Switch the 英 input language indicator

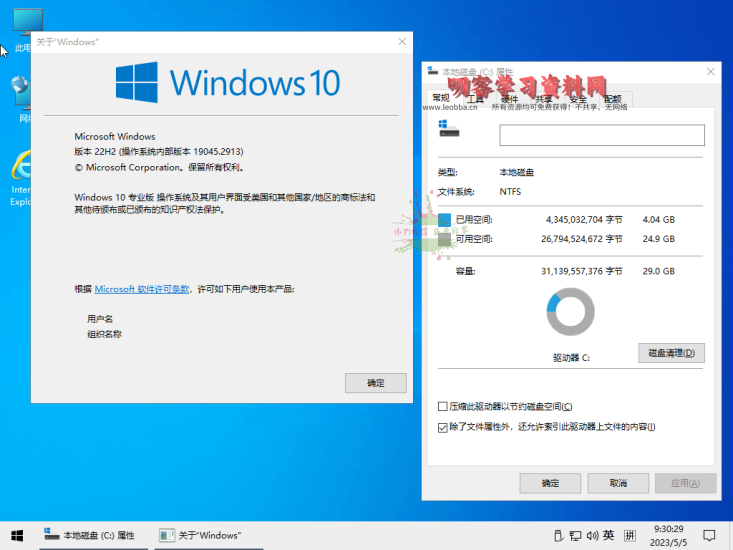click(609, 535)
